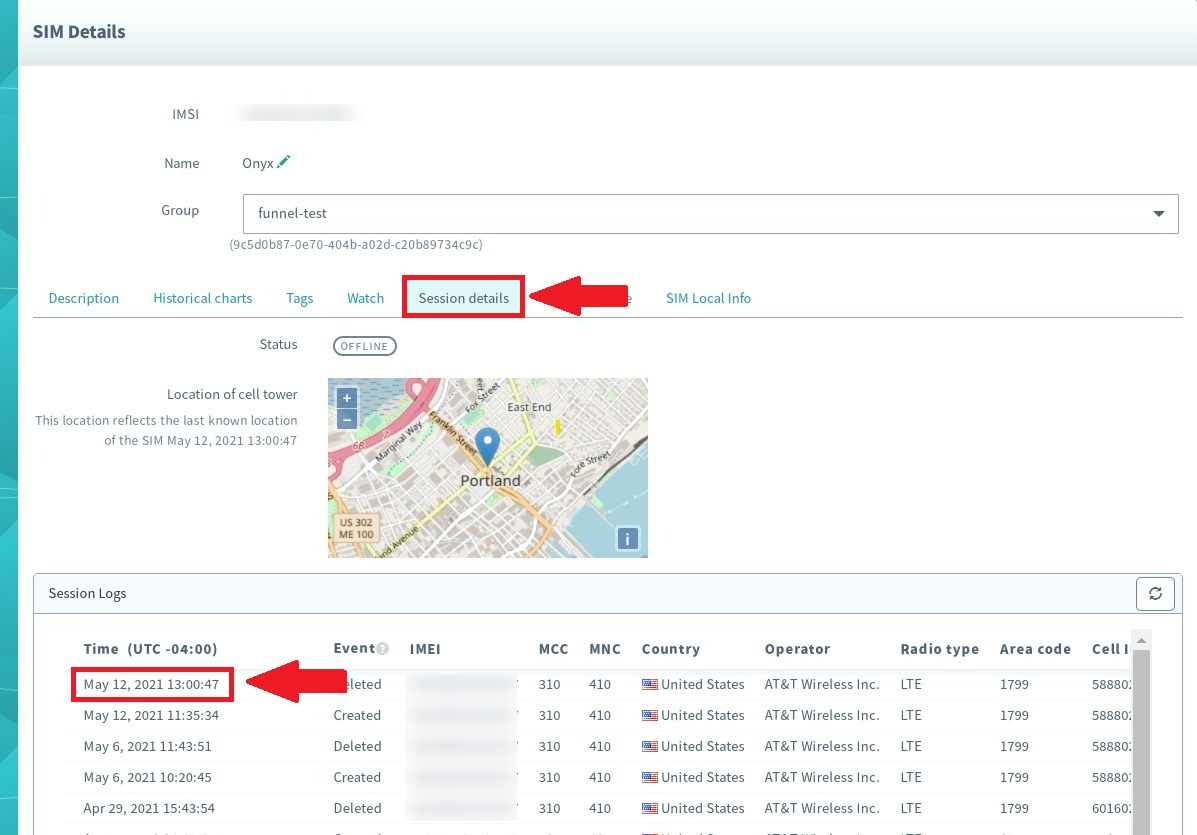
Task: Click Deleted event in May 6 11:43:51 row
Action: [357, 746]
